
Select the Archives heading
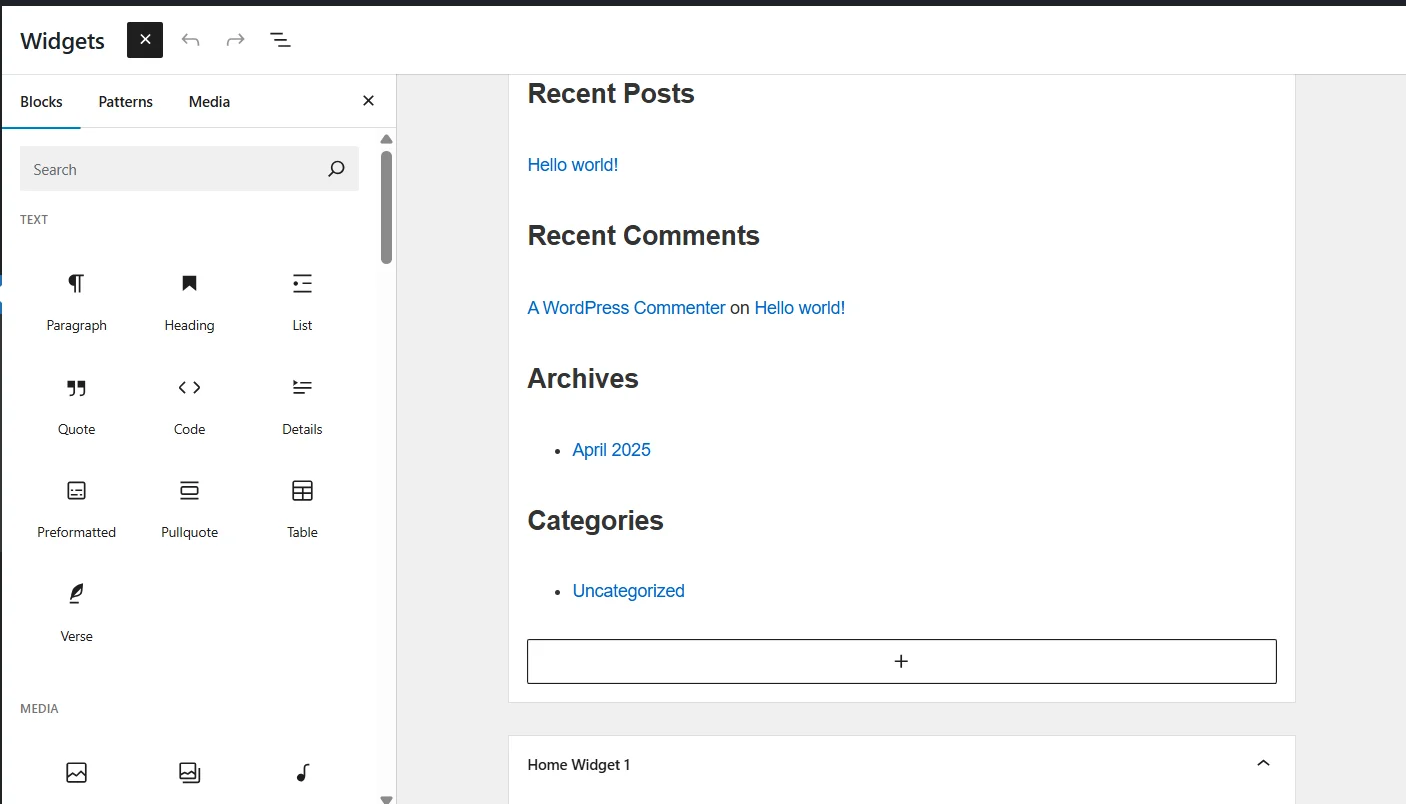[x=582, y=379]
